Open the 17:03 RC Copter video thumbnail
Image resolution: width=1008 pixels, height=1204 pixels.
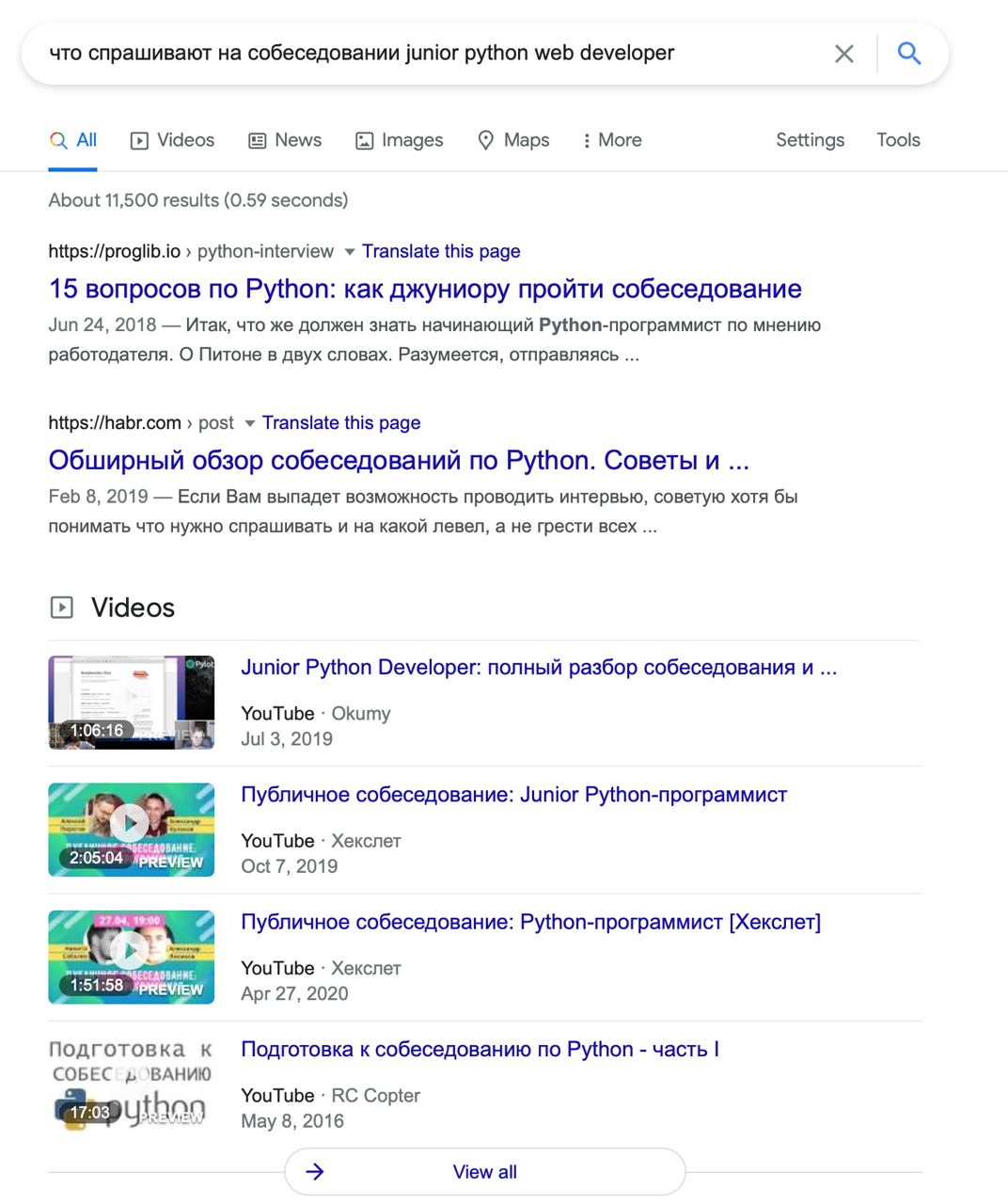point(132,1084)
